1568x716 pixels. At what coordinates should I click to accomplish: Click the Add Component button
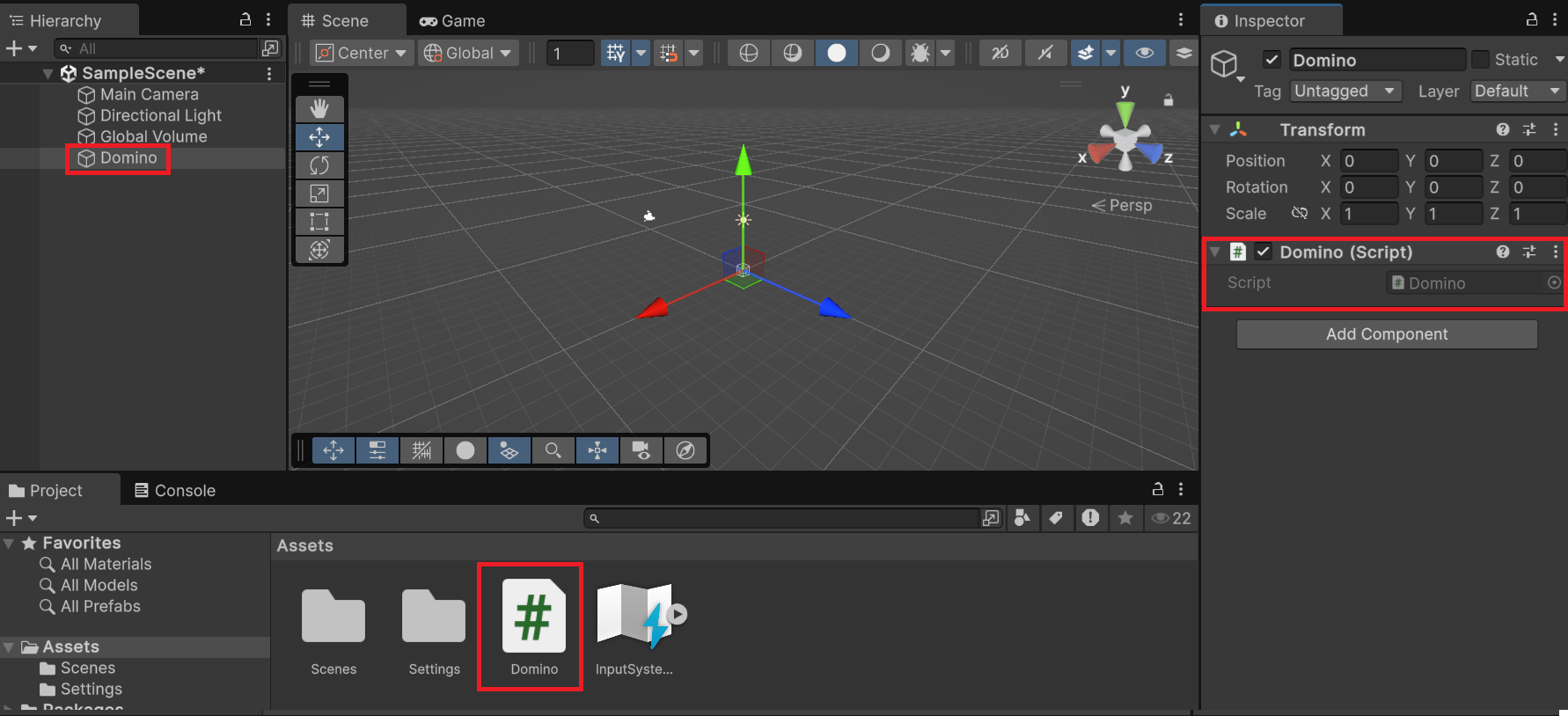pos(1387,334)
